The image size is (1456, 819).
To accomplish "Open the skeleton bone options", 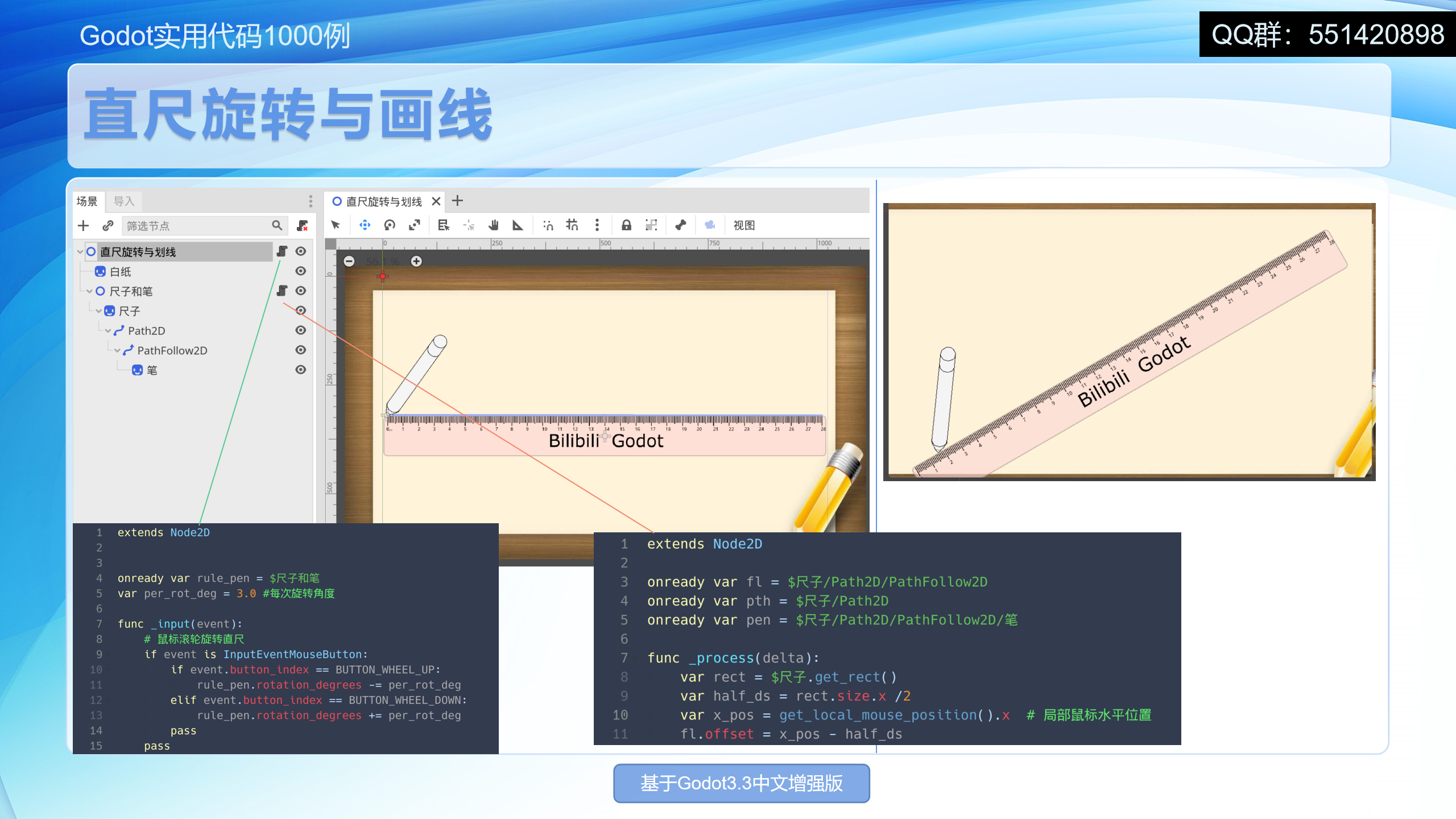I will [680, 225].
